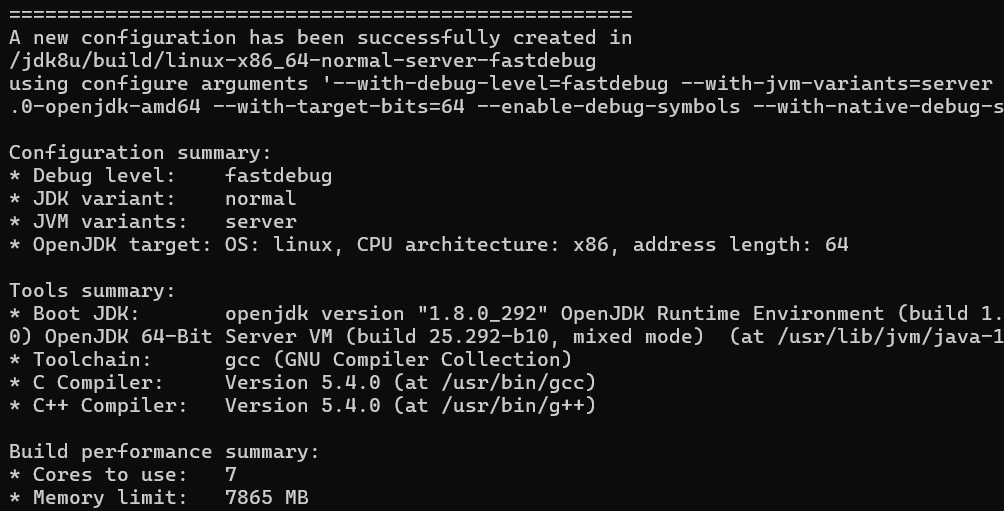Viewport: 1004px width, 511px height.
Task: Click the Toolchain value gcc (GNU Compiler Collection)
Action: (398, 359)
